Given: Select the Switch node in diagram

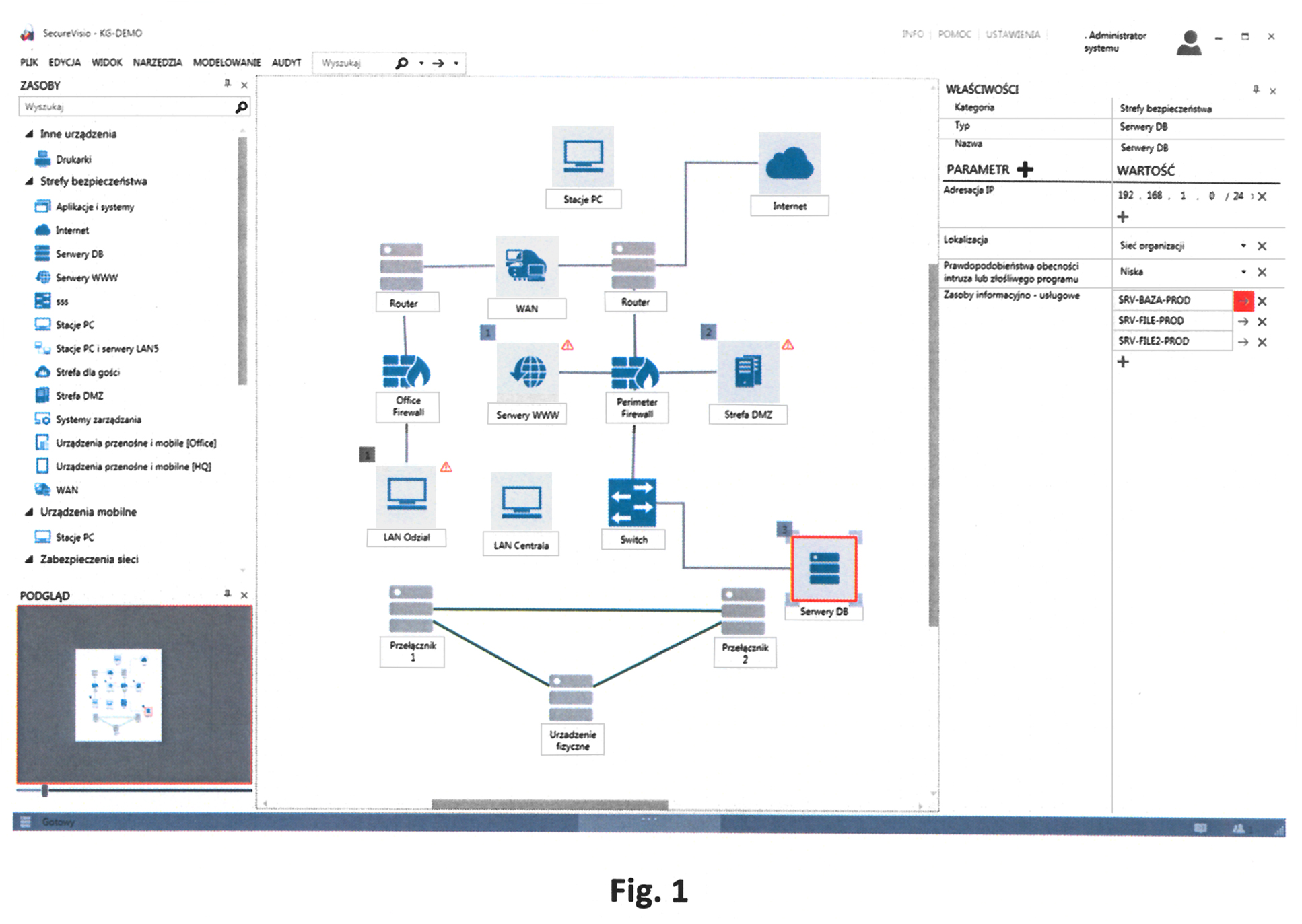Looking at the screenshot, I should pyautogui.click(x=631, y=502).
